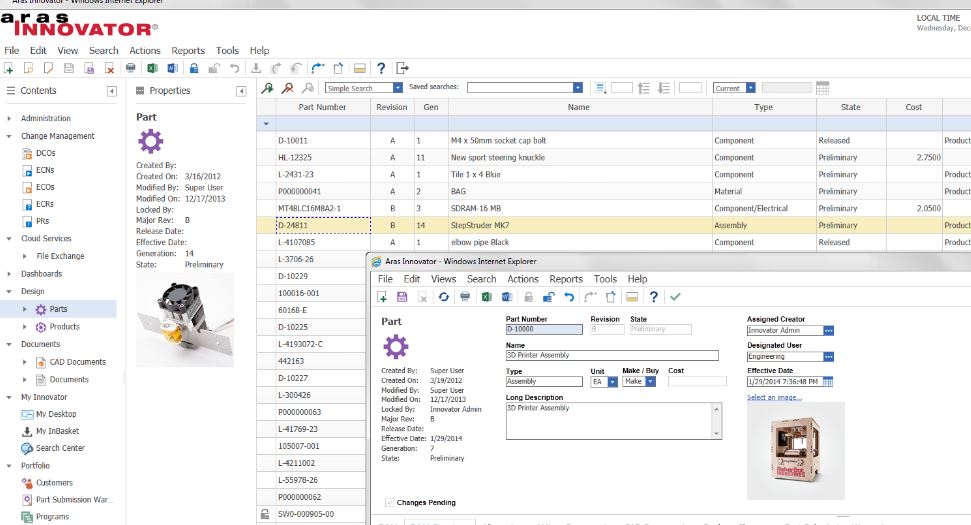Click the Name field 3D Printer Assembly
This screenshot has width=971, height=525.
pos(612,355)
